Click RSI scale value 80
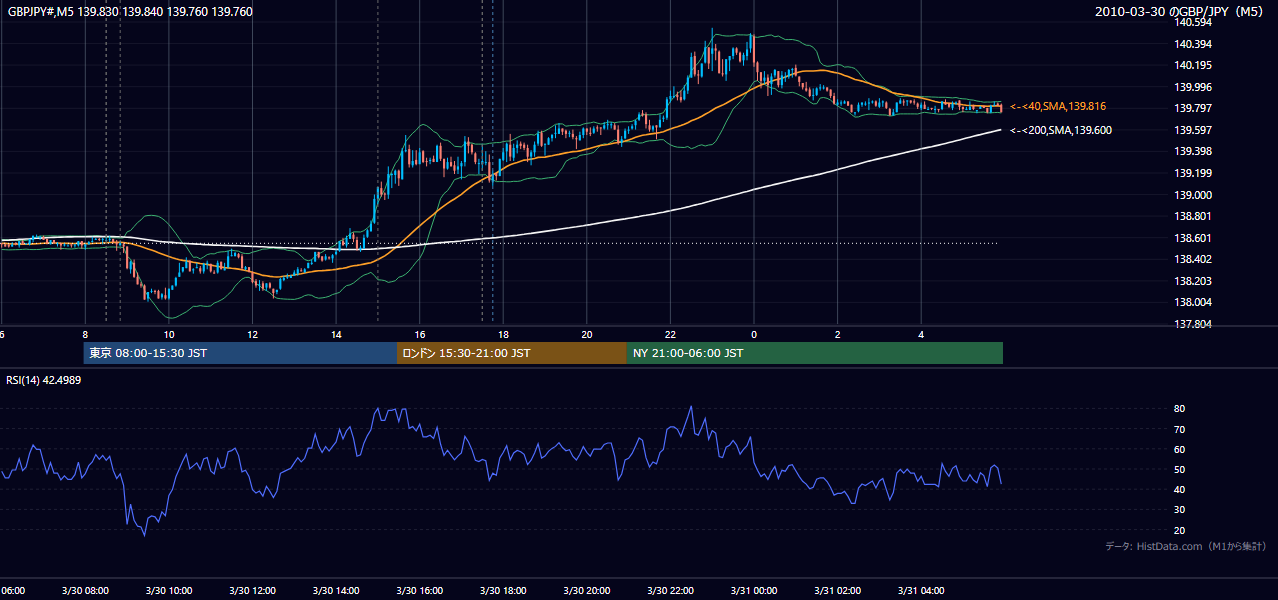Image resolution: width=1278 pixels, height=600 pixels. [x=1180, y=409]
